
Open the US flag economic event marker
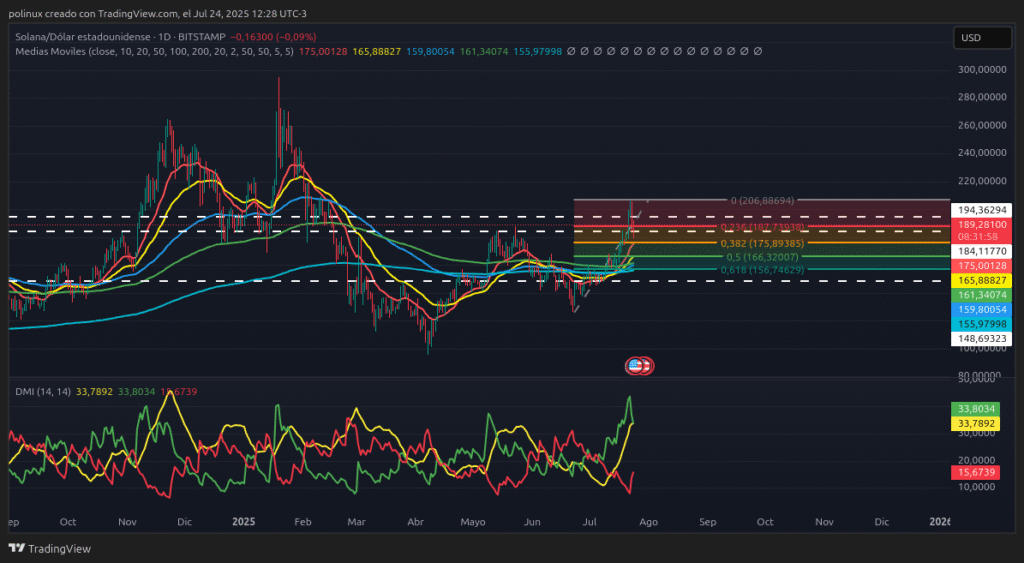click(638, 365)
